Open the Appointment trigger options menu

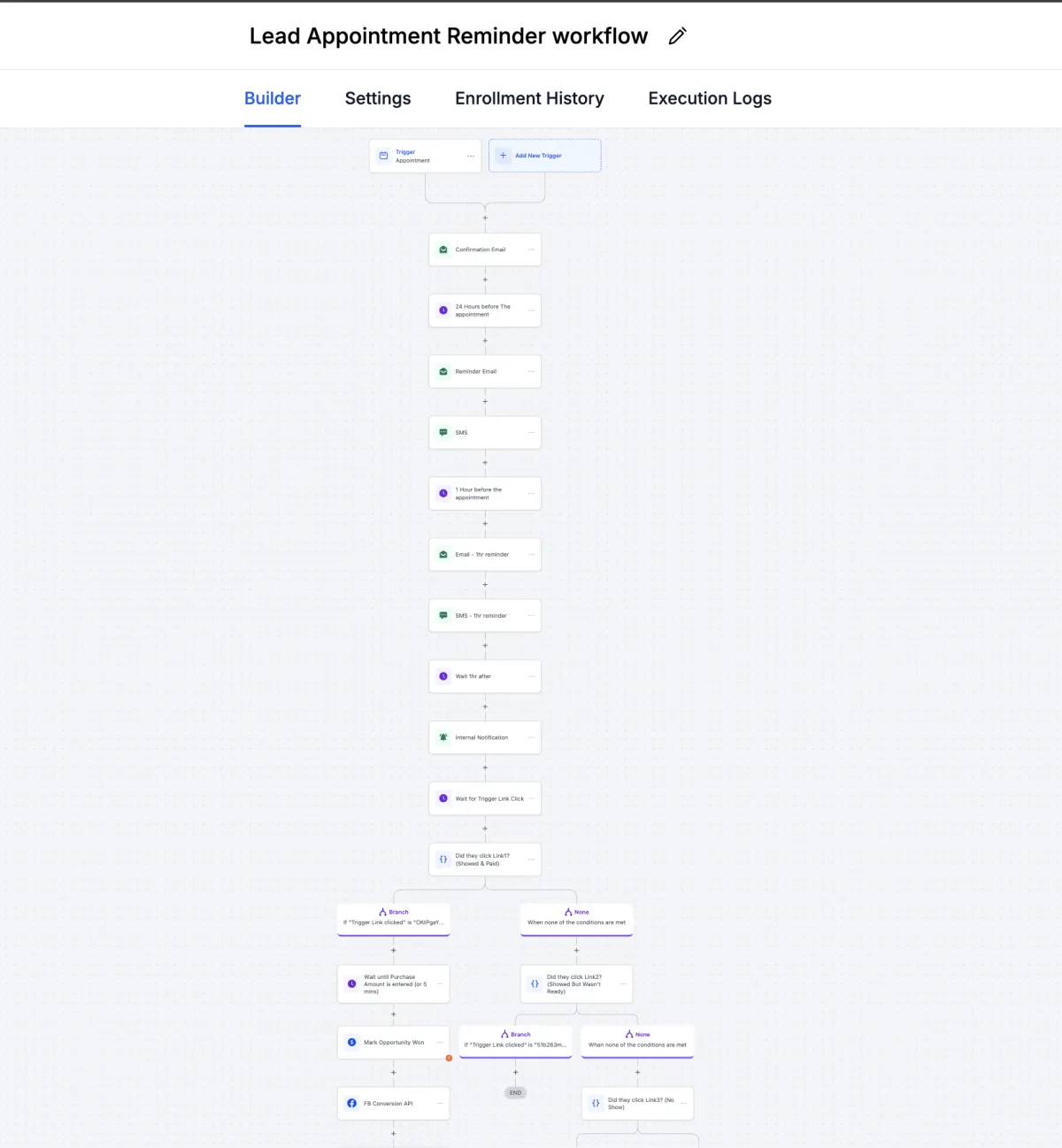point(470,156)
